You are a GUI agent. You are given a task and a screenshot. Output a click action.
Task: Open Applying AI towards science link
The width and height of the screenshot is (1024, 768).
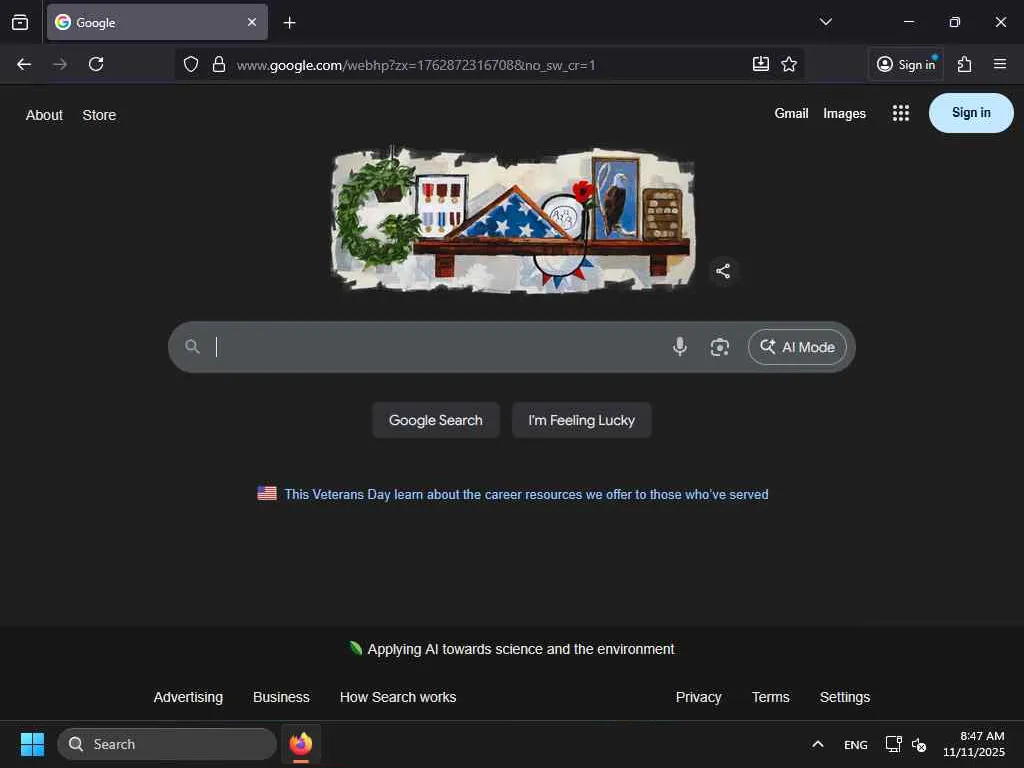coord(520,649)
